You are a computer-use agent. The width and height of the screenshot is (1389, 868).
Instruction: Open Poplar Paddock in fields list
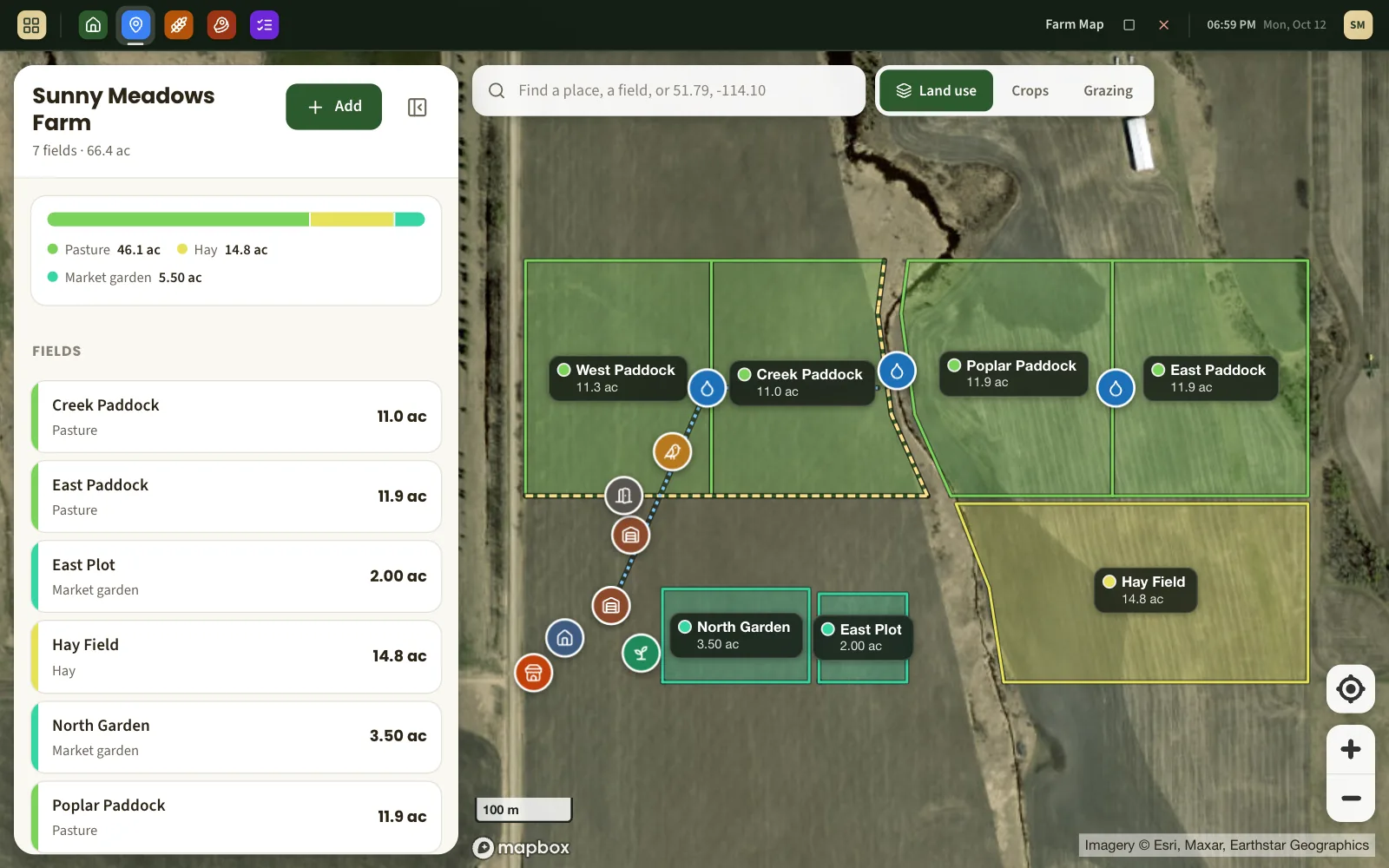click(x=236, y=817)
